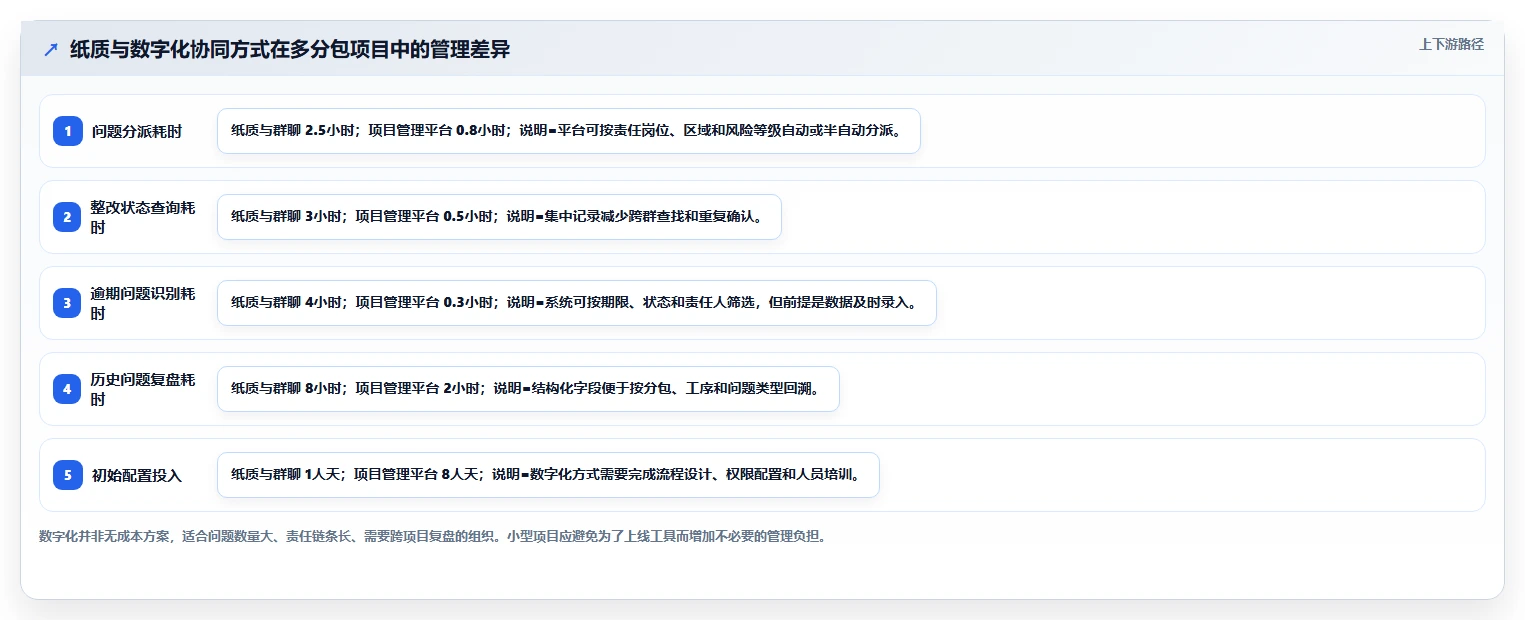Viewport: 1525px width, 620px height.
Task: Open the detail box starting 纸质与群聊 3小时
Action: pyautogui.click(x=499, y=217)
